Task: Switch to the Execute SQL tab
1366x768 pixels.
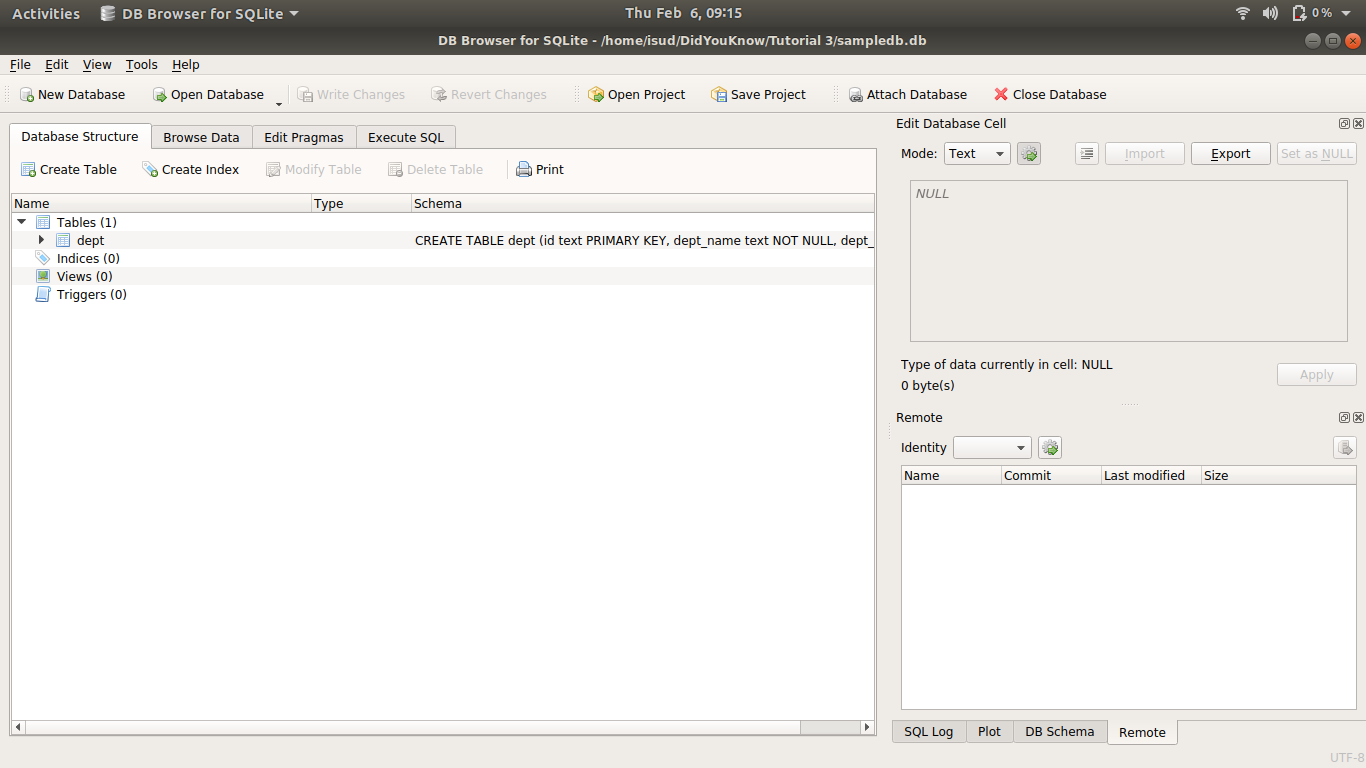Action: pyautogui.click(x=406, y=137)
